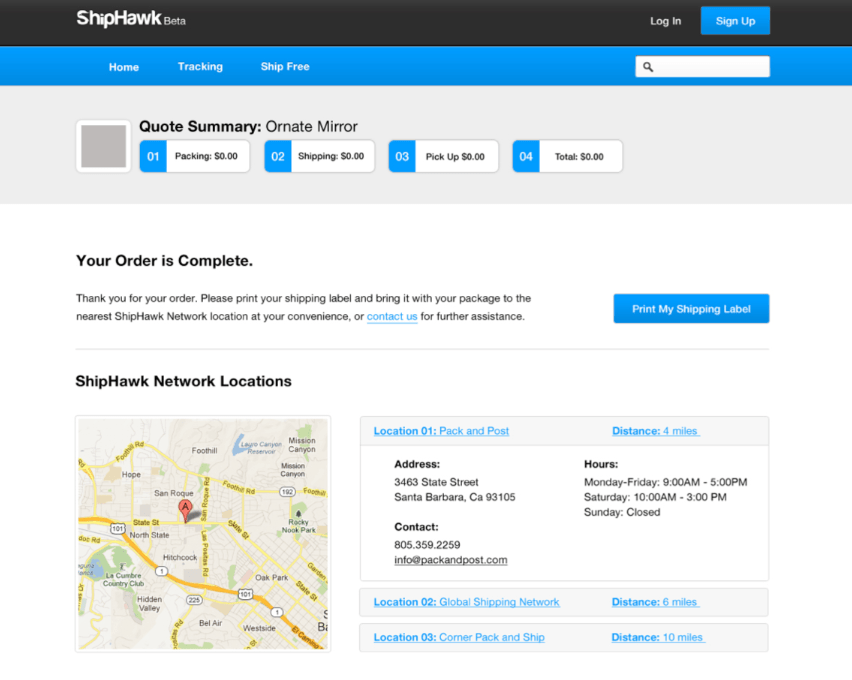Open the Ship Free nav item
Screen dimensions: 852x680
pos(285,67)
